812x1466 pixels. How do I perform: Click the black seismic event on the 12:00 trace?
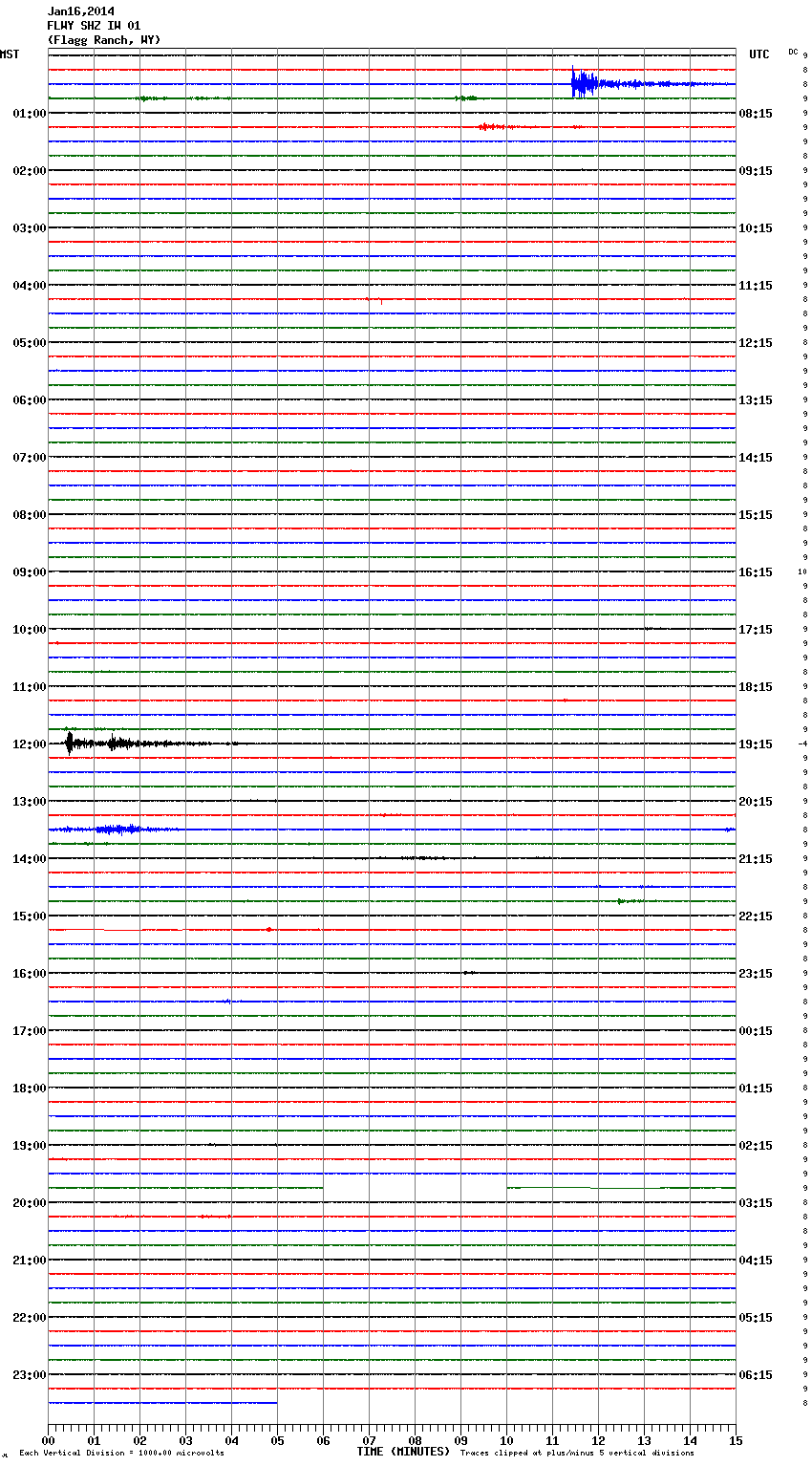[x=70, y=743]
